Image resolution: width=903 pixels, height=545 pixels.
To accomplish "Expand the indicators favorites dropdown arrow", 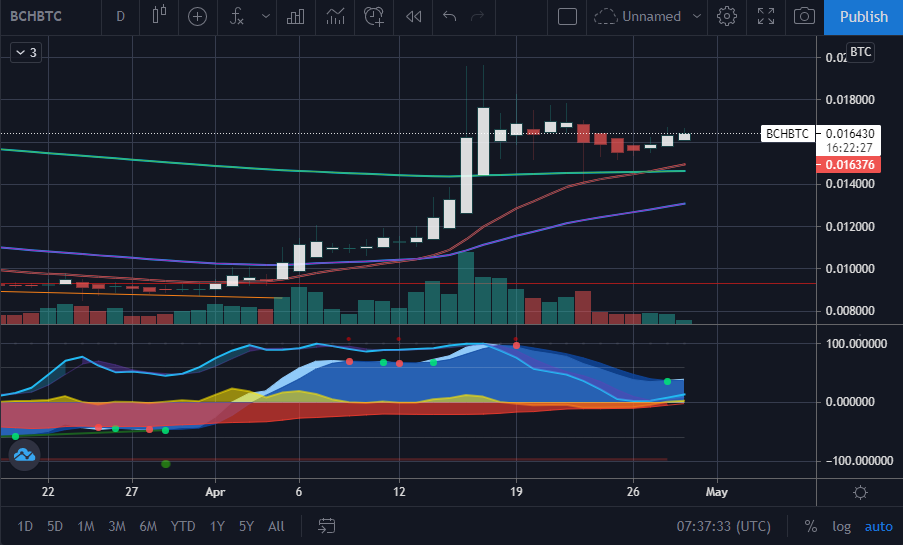I will click(265, 16).
